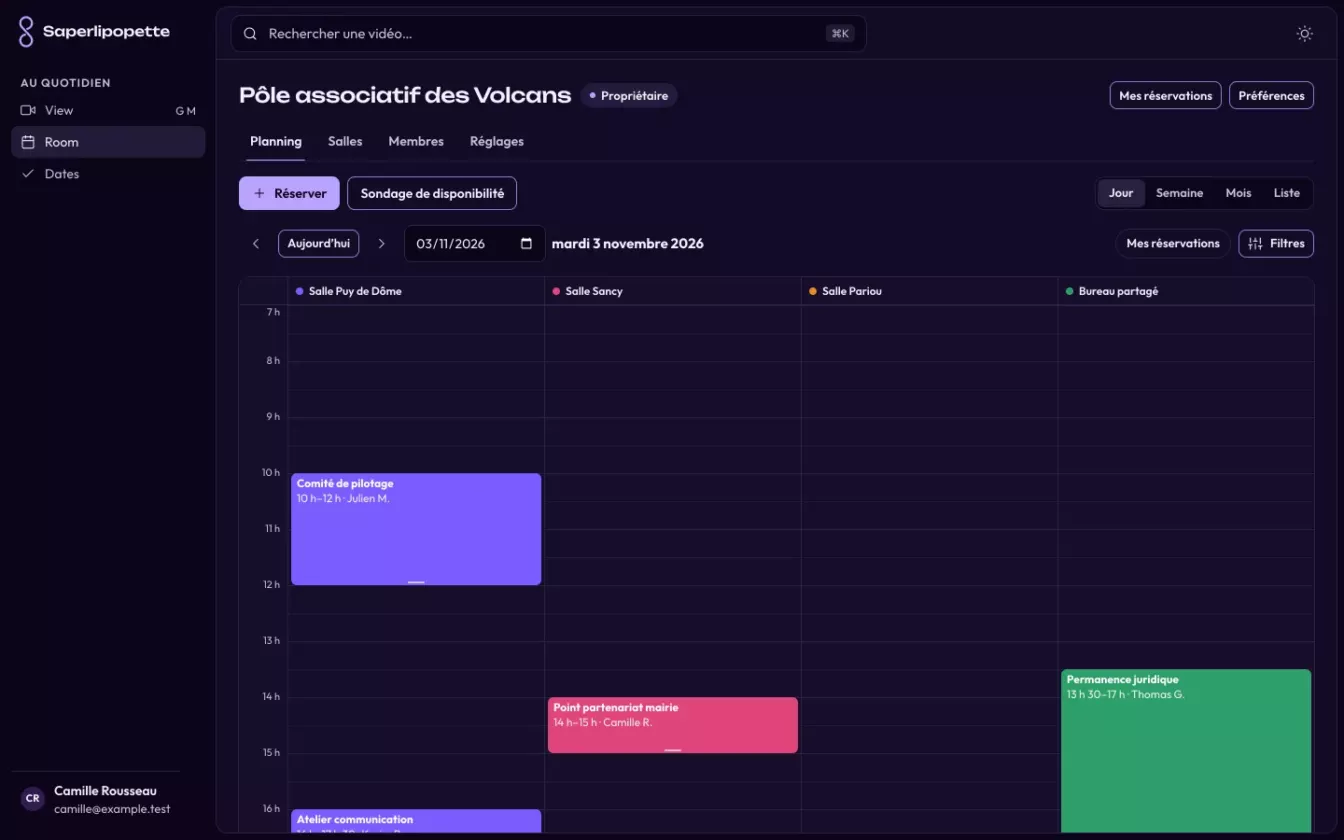Go to the Réglages tab

497,142
